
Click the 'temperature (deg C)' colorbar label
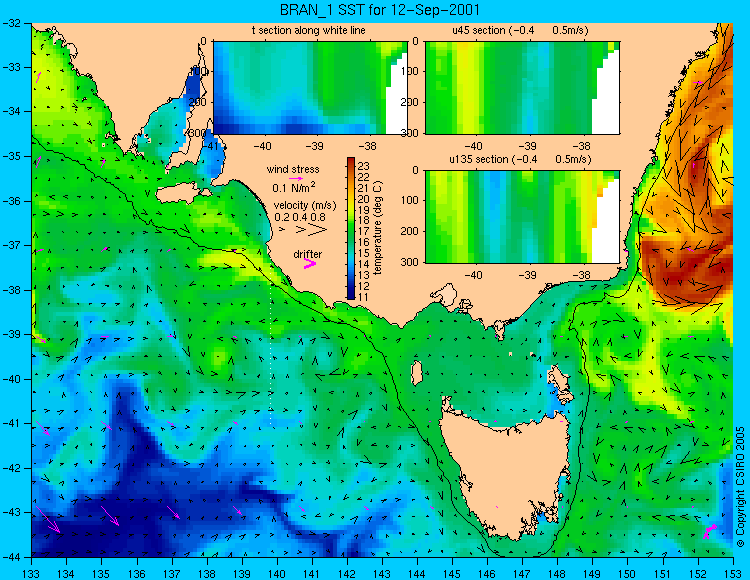click(x=378, y=228)
